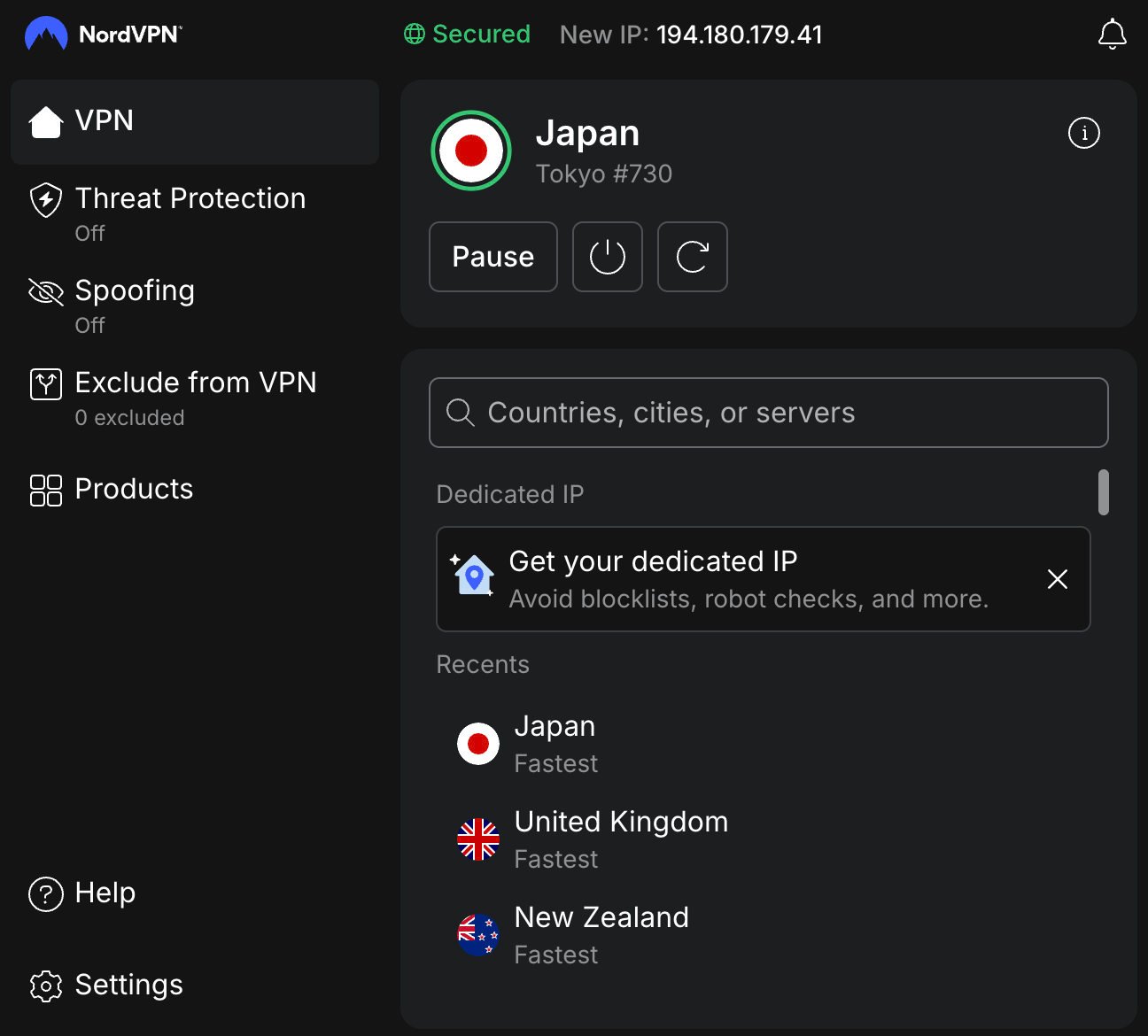Open the notifications bell
Screen dimensions: 1148x1036
pos(1112,35)
